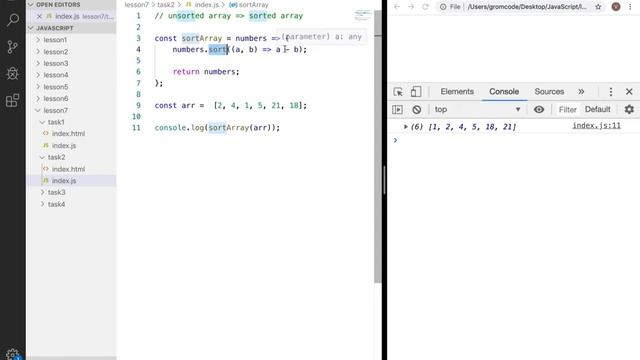Click the editor minimap preview
640x360 pixels.
coord(362,16)
